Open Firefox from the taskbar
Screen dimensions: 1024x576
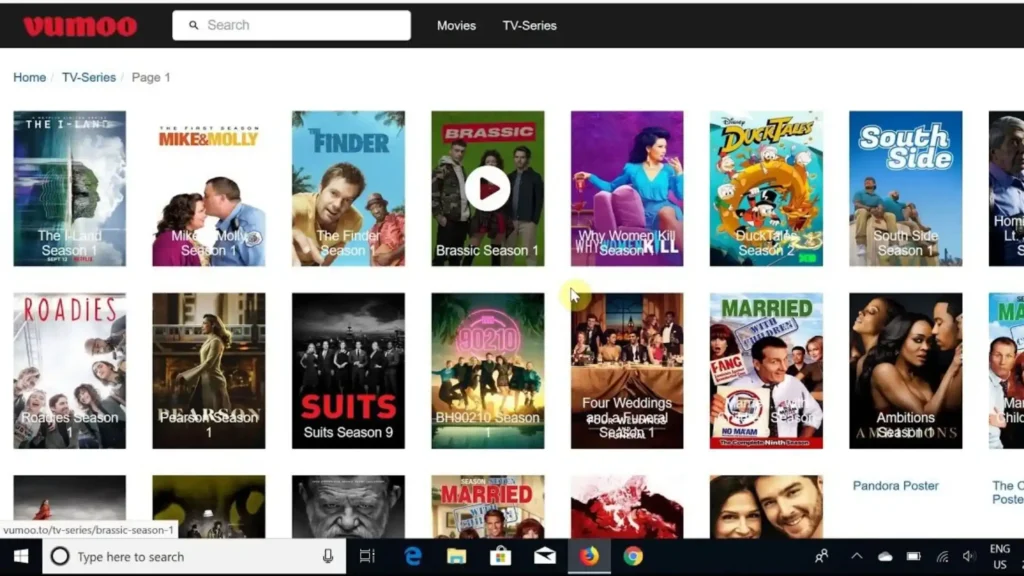(589, 556)
